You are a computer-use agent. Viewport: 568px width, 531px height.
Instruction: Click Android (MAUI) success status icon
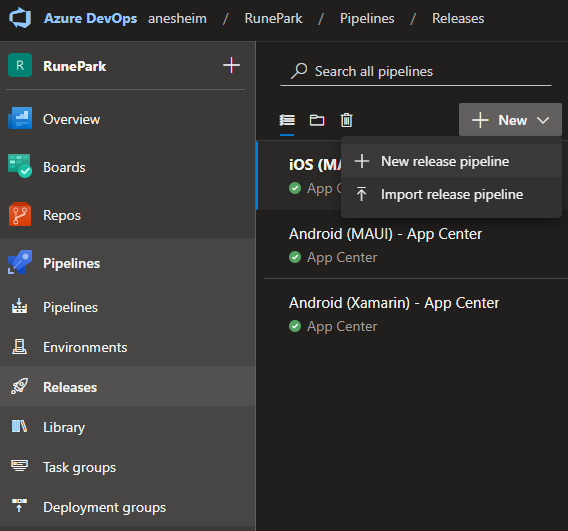point(295,257)
